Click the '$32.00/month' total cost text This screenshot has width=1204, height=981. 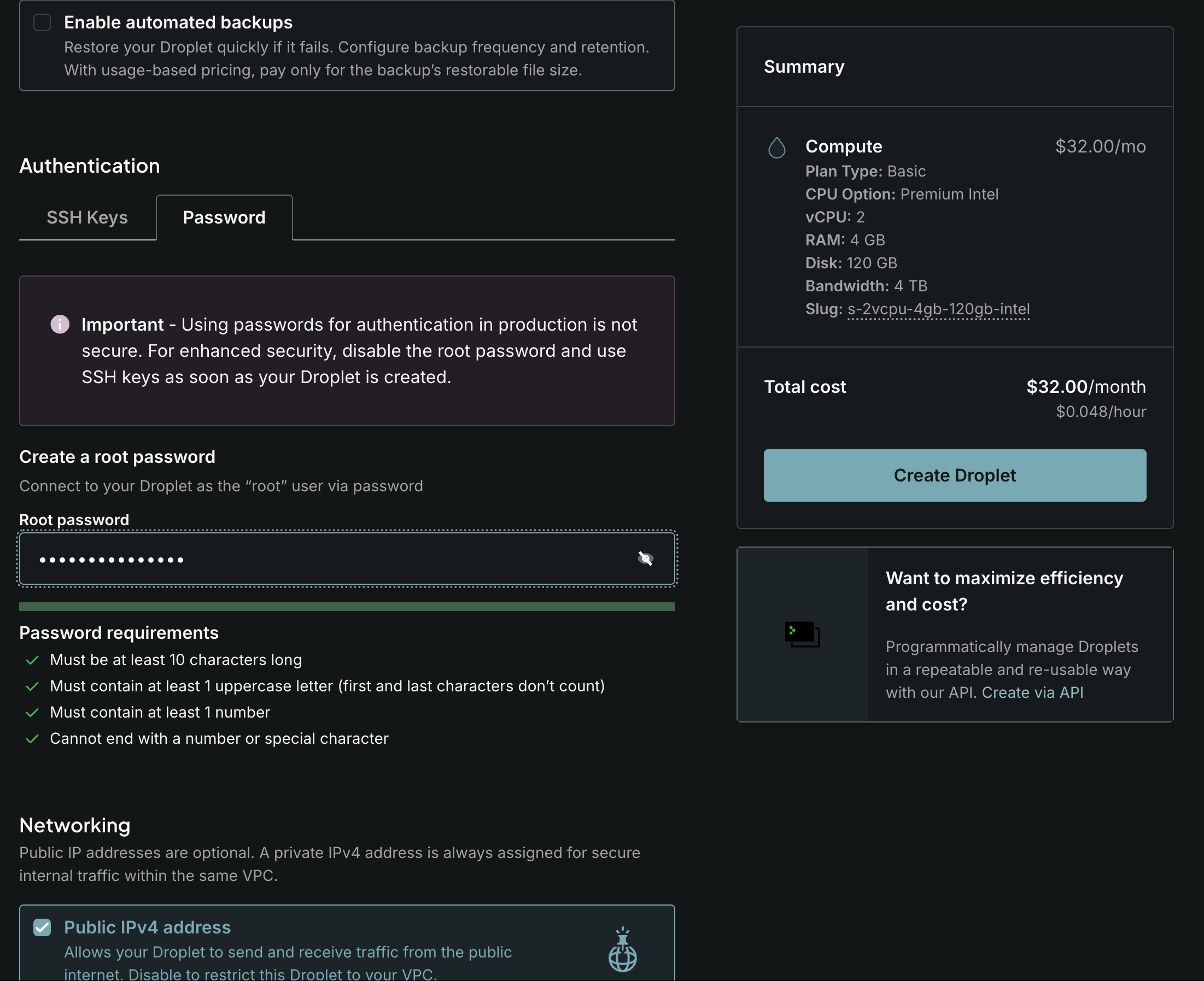pos(1086,386)
